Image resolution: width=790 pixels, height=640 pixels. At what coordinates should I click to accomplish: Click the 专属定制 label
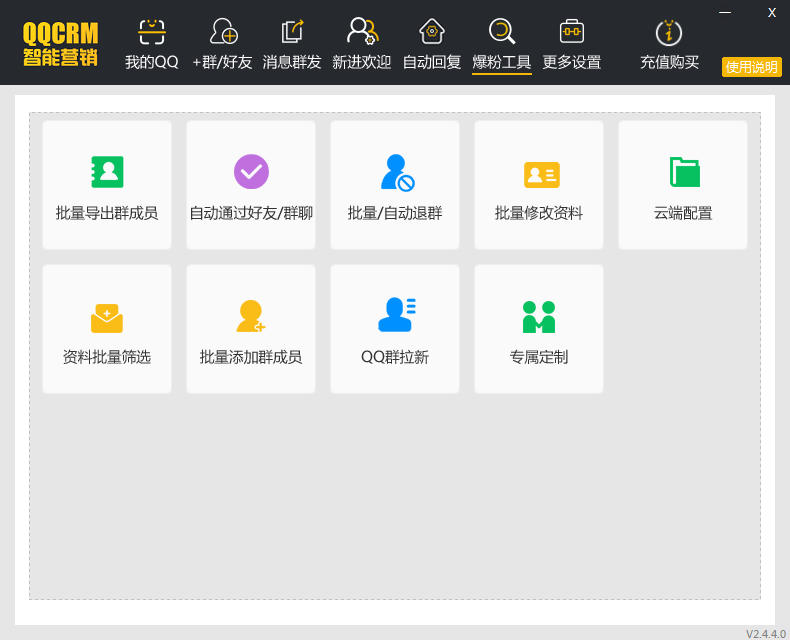[x=539, y=357]
